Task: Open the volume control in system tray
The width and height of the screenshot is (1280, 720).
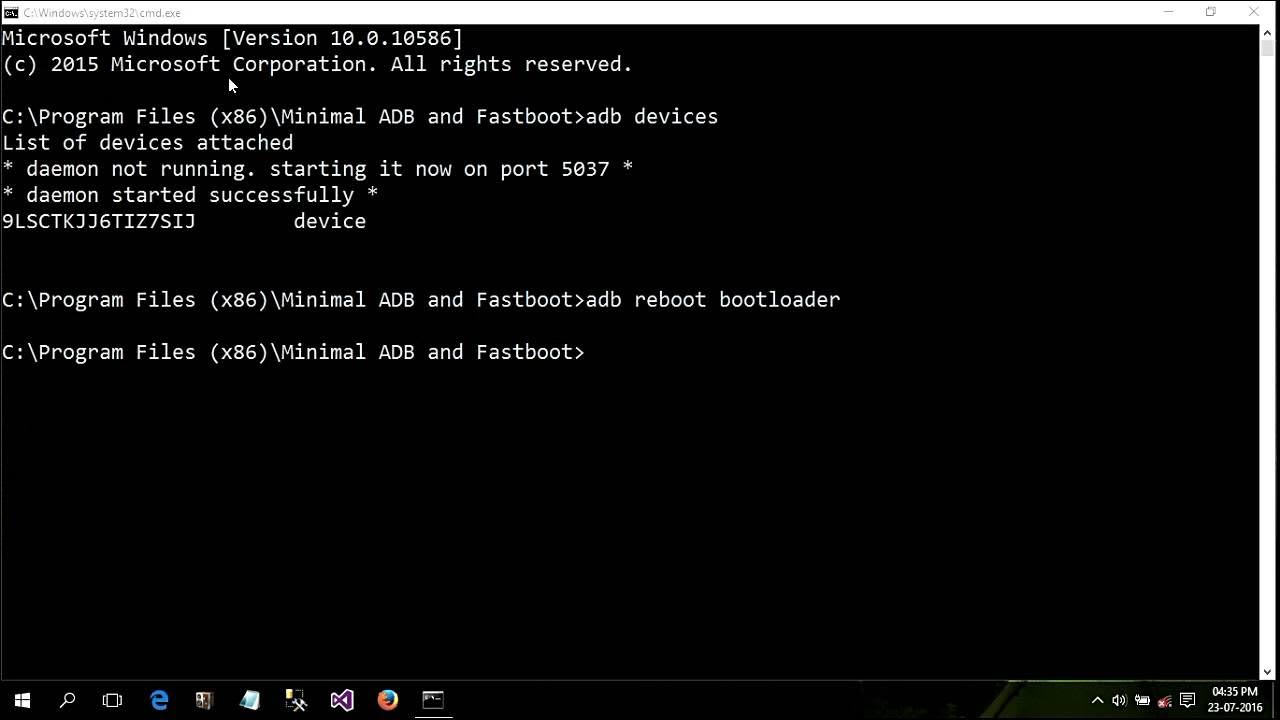Action: coord(1119,700)
